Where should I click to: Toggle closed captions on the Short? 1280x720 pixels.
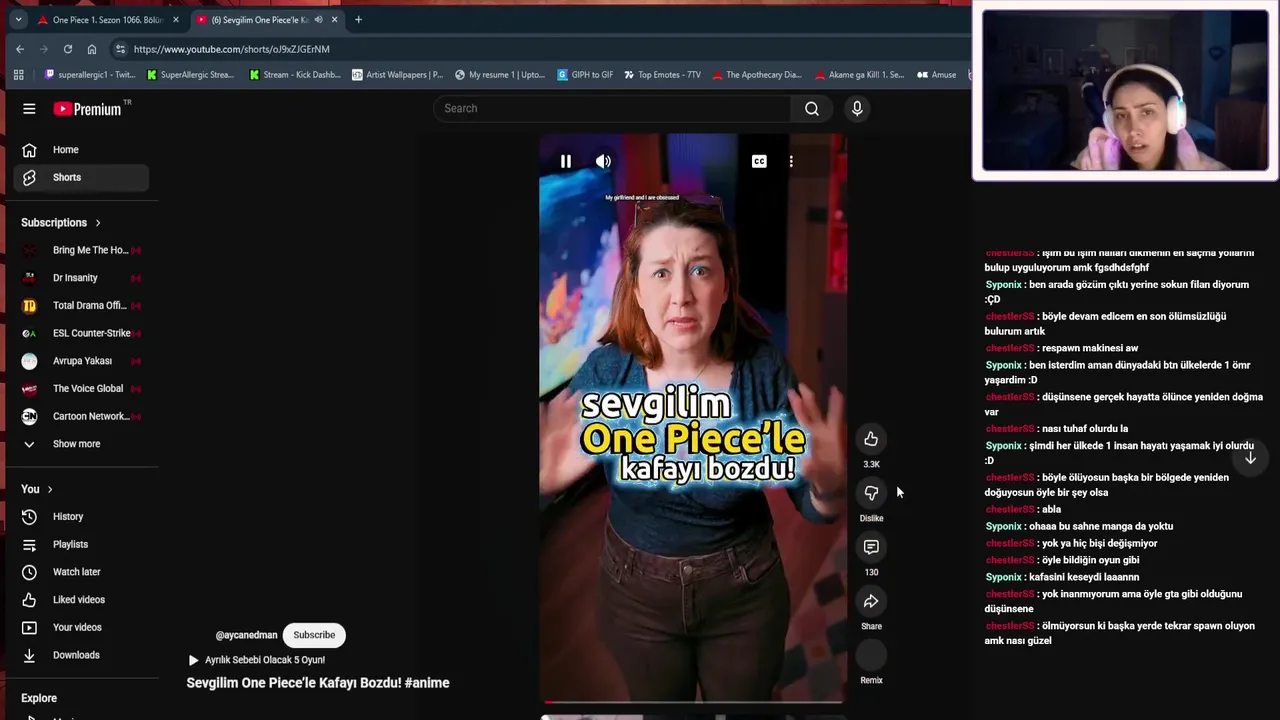[x=759, y=161]
